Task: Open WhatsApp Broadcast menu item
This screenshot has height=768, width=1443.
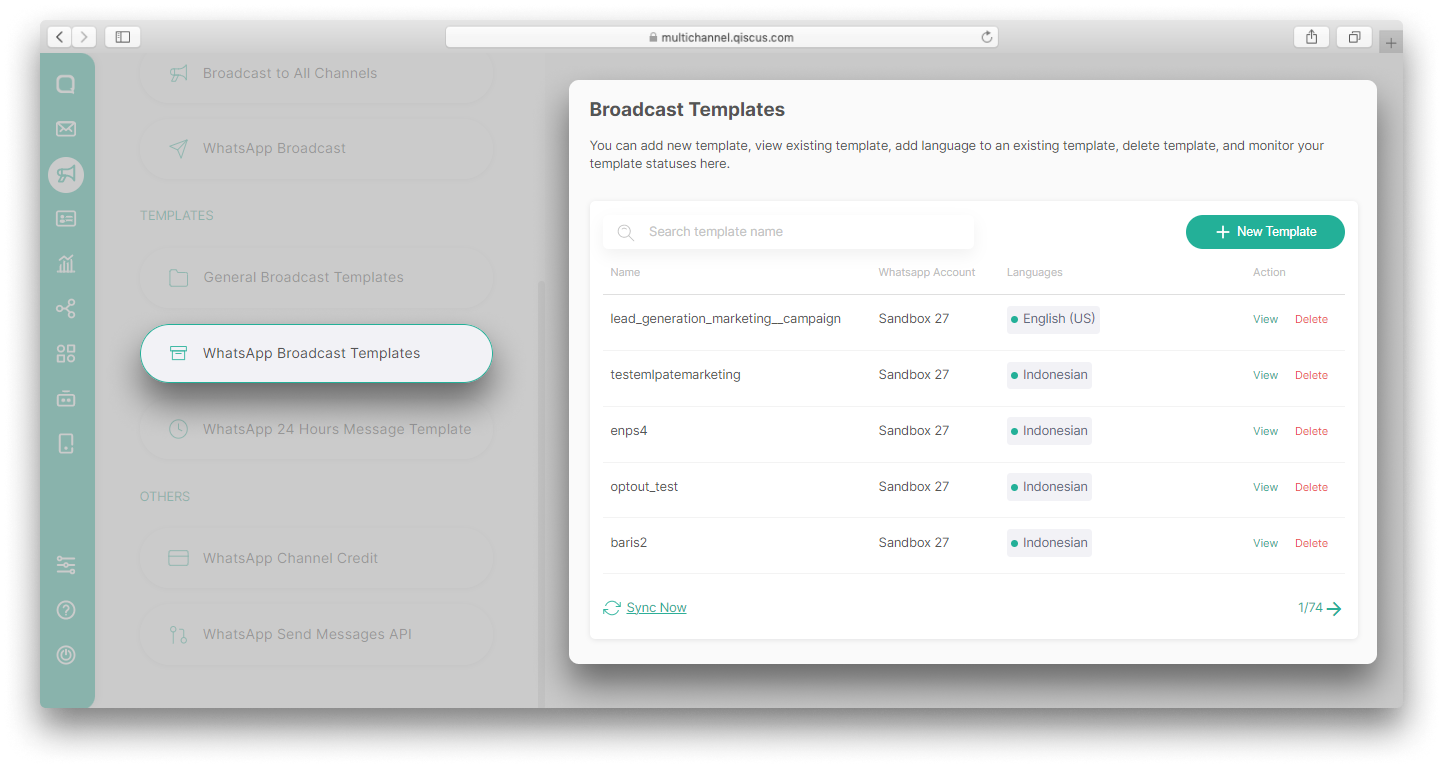Action: (316, 148)
